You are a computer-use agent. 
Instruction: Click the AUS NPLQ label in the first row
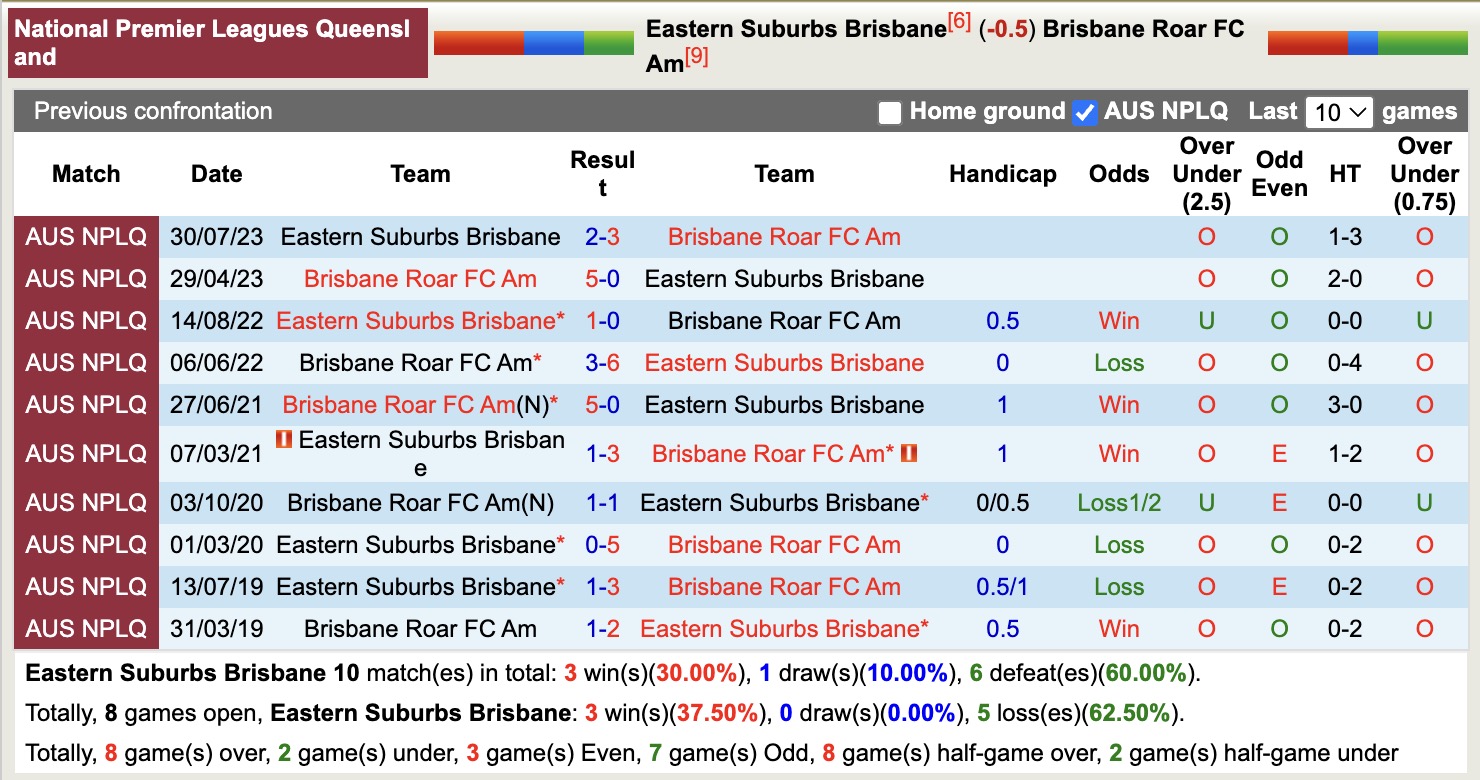coord(86,237)
